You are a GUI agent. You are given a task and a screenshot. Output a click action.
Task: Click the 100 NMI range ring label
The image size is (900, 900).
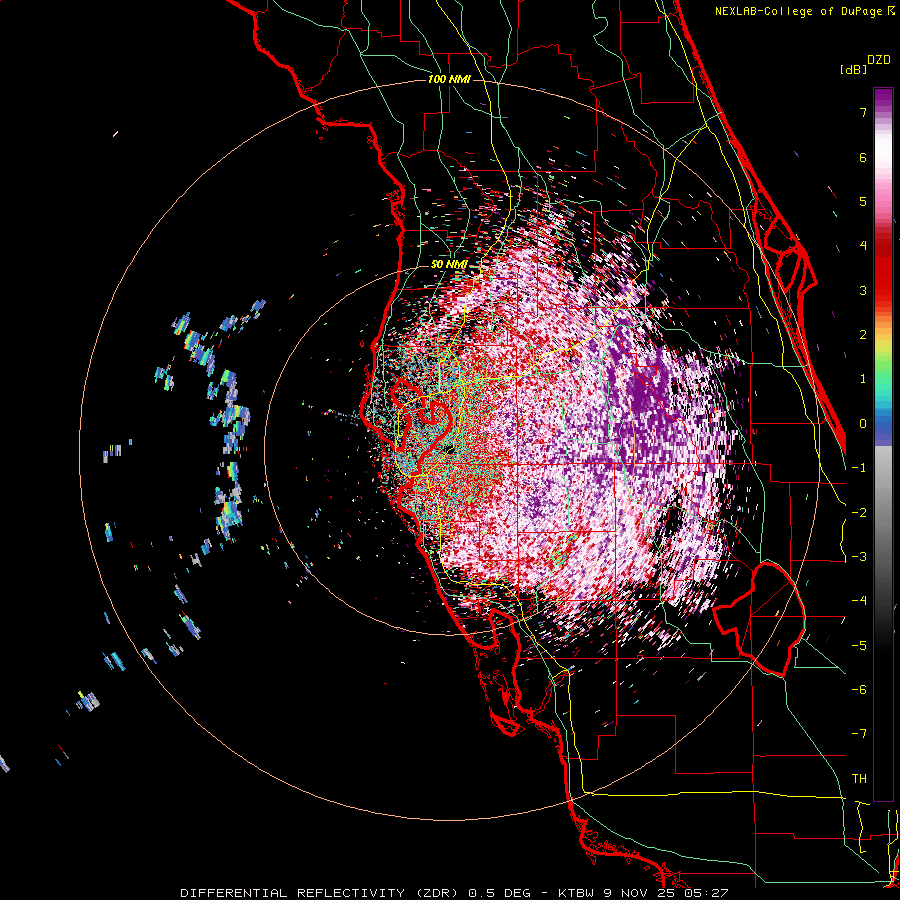point(449,79)
